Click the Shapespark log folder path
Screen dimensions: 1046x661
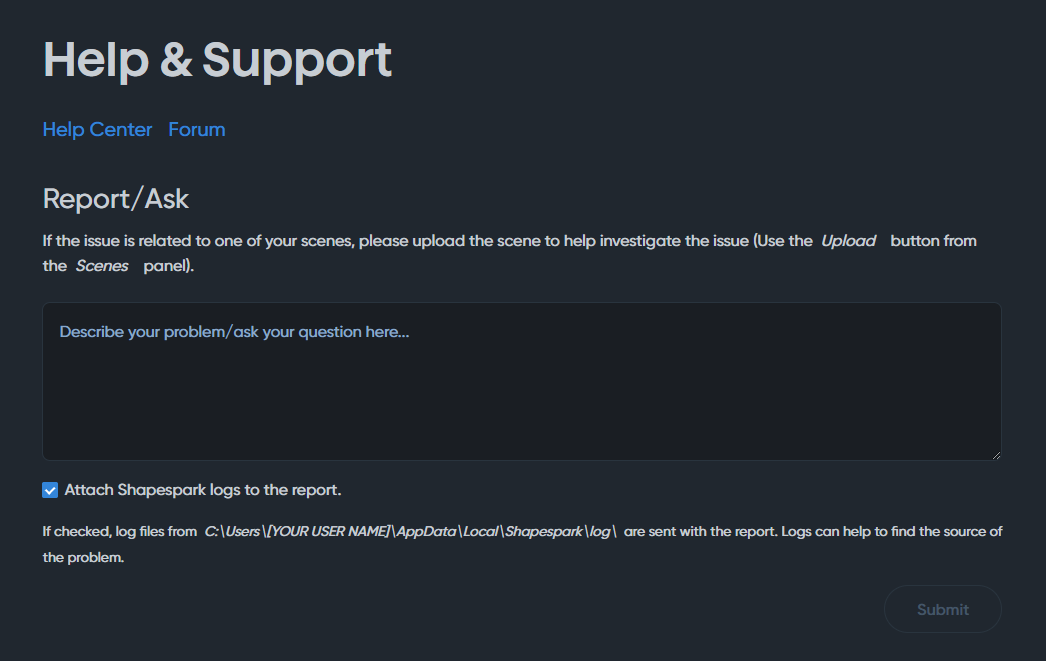(x=410, y=532)
